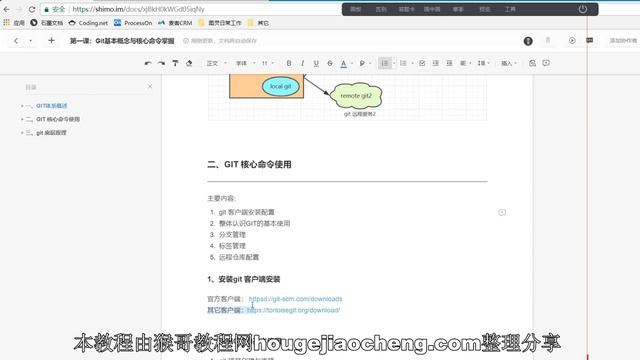Screen dimensions: 640x360
Task: Click the increase indent icon
Action: pos(449,63)
